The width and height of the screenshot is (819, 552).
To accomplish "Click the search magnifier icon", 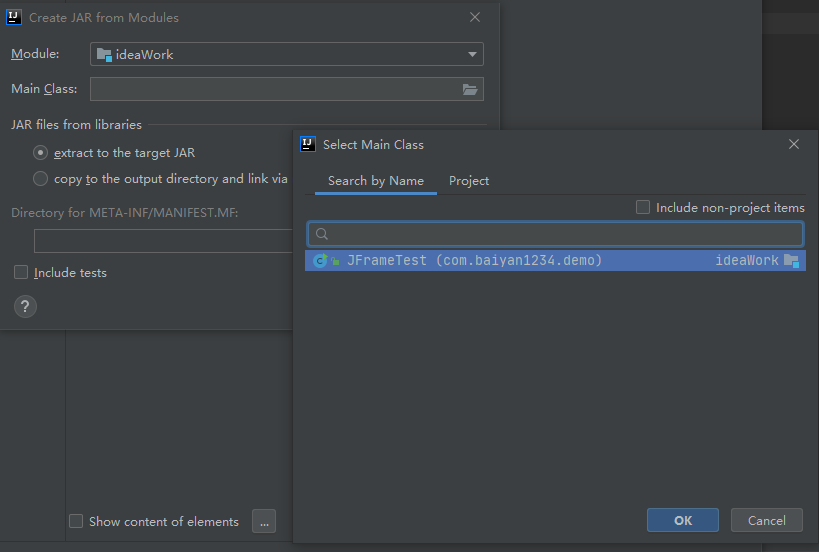I will (x=322, y=234).
